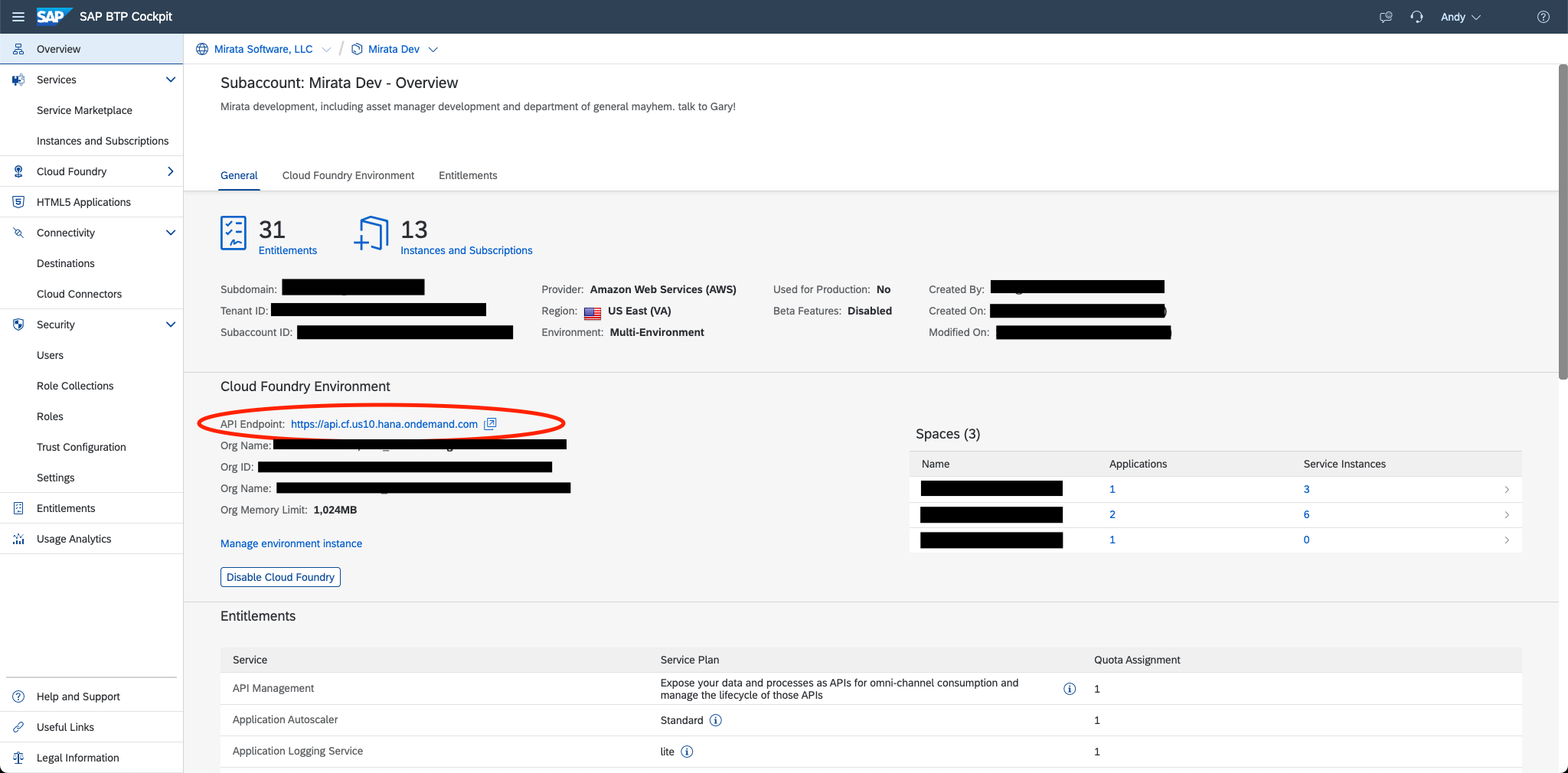Image resolution: width=1568 pixels, height=773 pixels.
Task: Click Mirata Software, LLC breadcrumb link
Action: tap(263, 49)
